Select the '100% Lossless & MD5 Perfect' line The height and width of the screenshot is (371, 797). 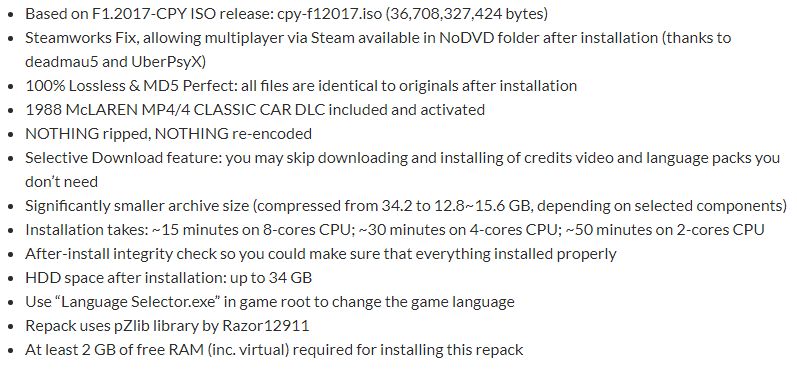[x=301, y=85]
